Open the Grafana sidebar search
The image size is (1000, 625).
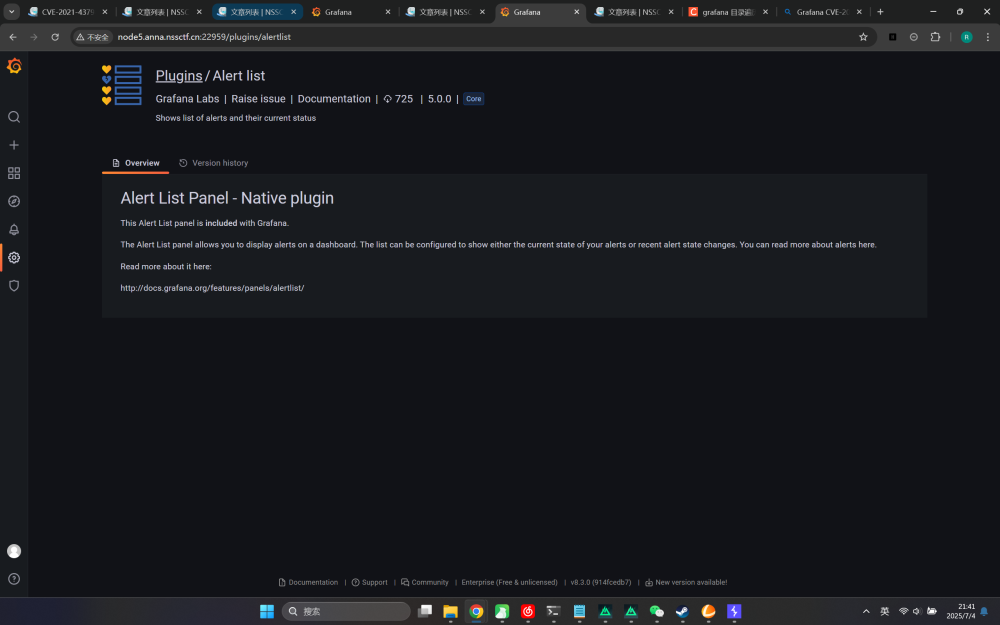(x=14, y=117)
